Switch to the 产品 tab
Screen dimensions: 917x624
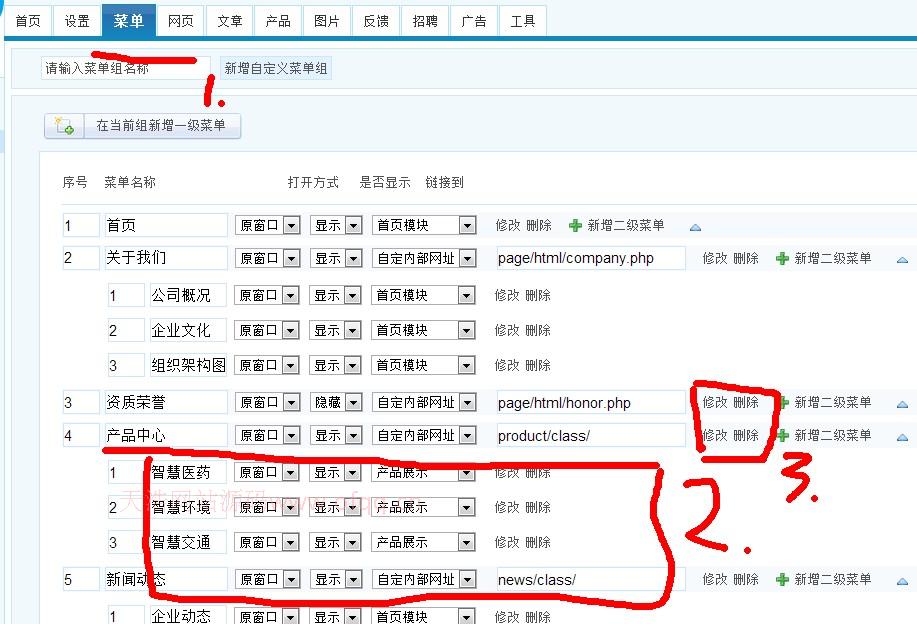coord(278,21)
